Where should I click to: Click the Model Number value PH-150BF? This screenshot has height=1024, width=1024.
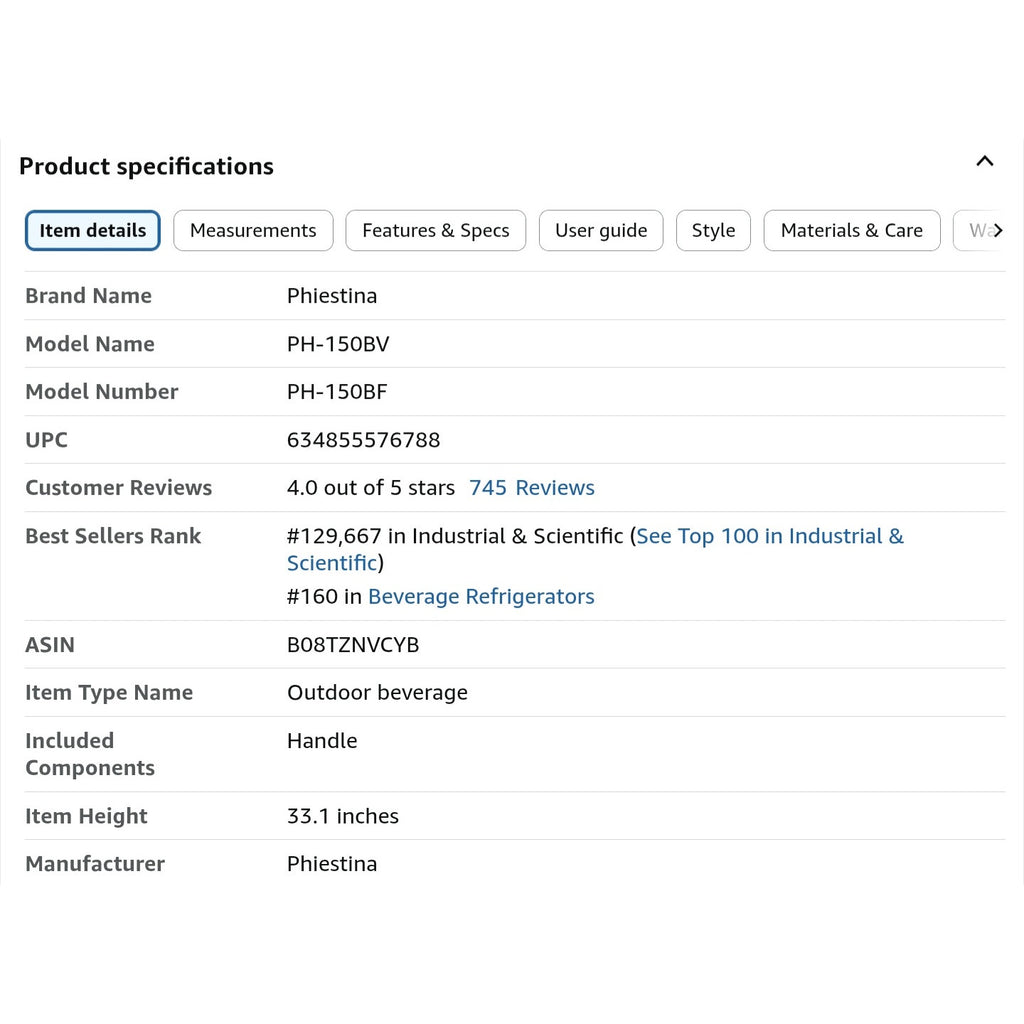[337, 392]
